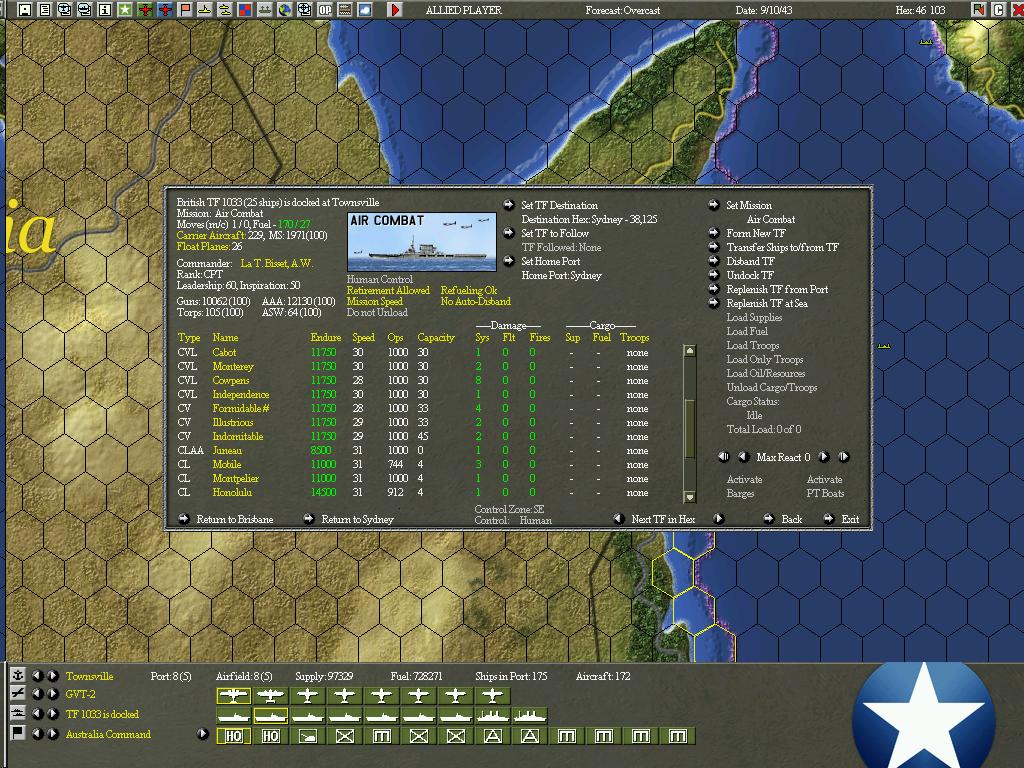
Task: Set Max React to minimum with far-left arrow
Action: (724, 456)
